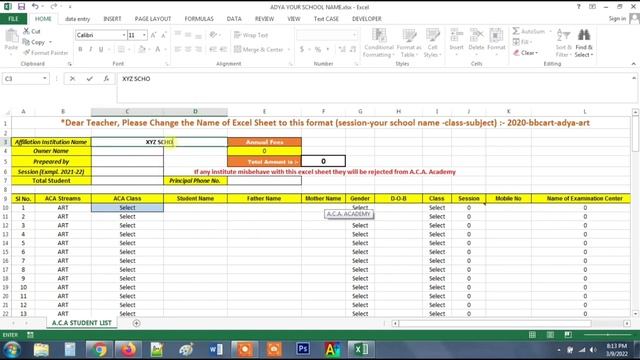The image size is (640, 360).
Task: Open Sort & Filter
Action: (563, 42)
